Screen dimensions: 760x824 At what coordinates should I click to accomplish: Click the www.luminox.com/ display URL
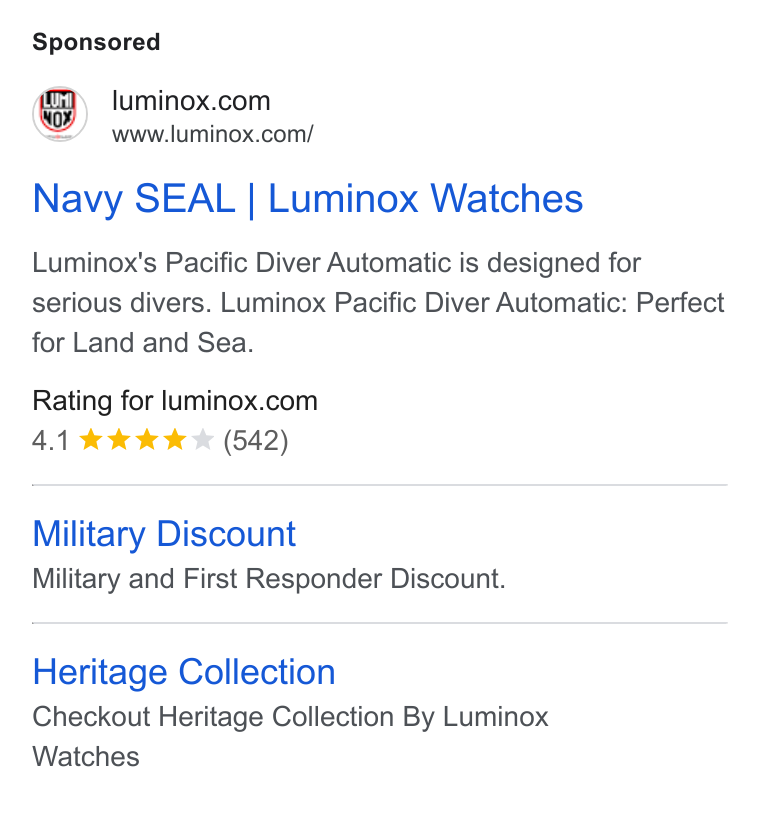point(213,135)
